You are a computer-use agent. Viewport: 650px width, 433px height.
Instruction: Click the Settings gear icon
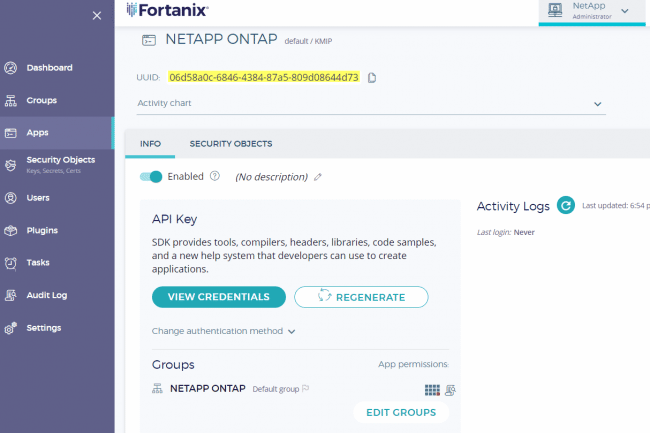tap(11, 328)
